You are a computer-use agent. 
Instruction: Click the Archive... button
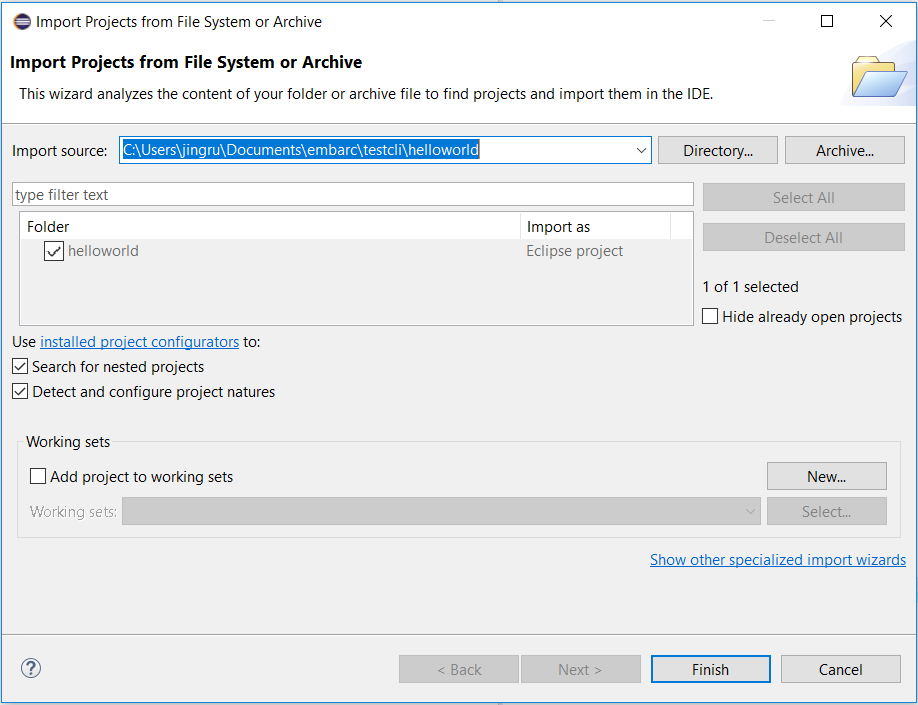pyautogui.click(x=844, y=150)
